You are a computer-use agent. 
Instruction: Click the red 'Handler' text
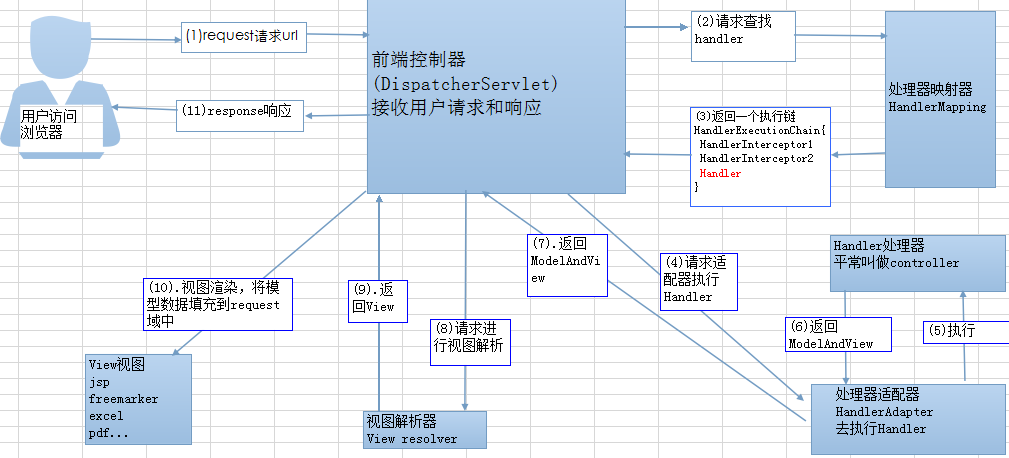tap(720, 174)
